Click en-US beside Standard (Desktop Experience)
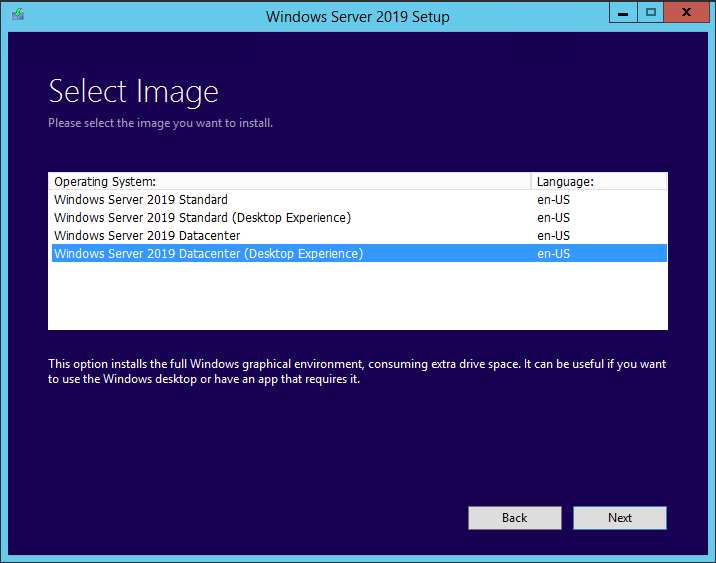The image size is (716, 563). click(x=554, y=218)
